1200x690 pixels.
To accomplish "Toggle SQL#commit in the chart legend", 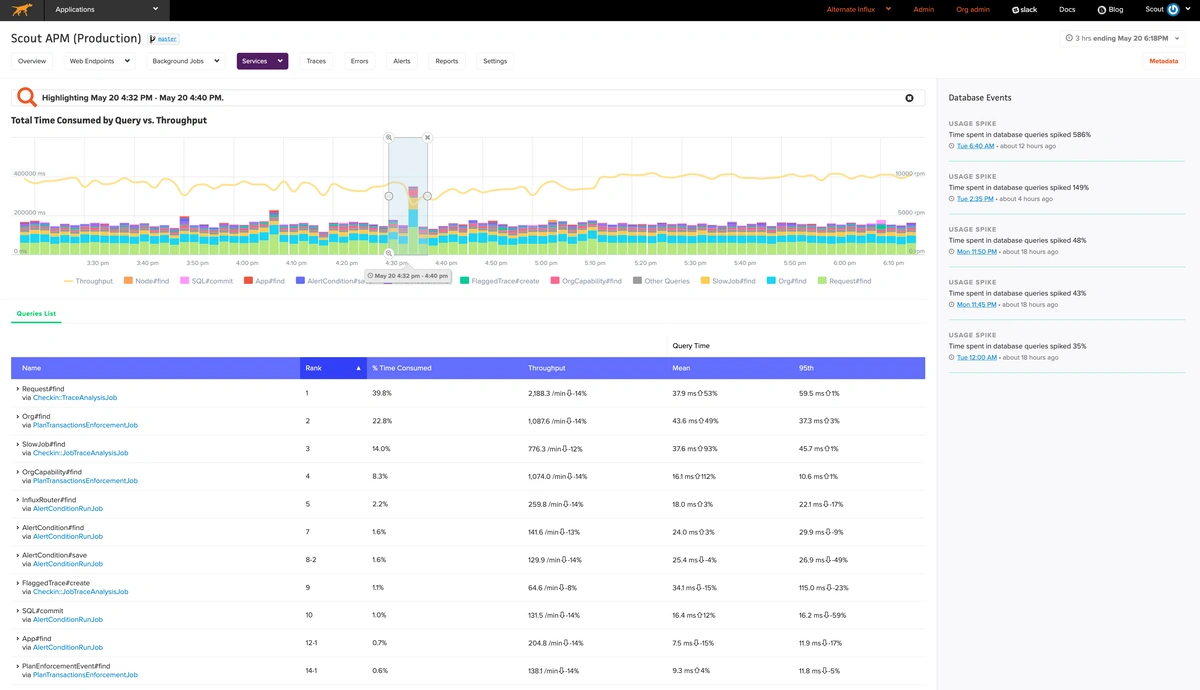I will 206,281.
